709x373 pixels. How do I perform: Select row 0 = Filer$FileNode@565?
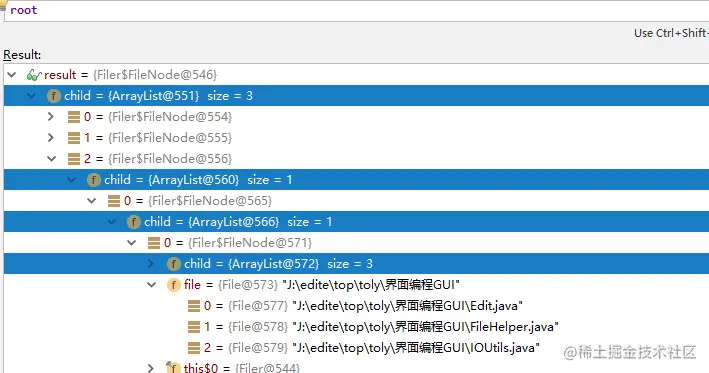click(356, 201)
